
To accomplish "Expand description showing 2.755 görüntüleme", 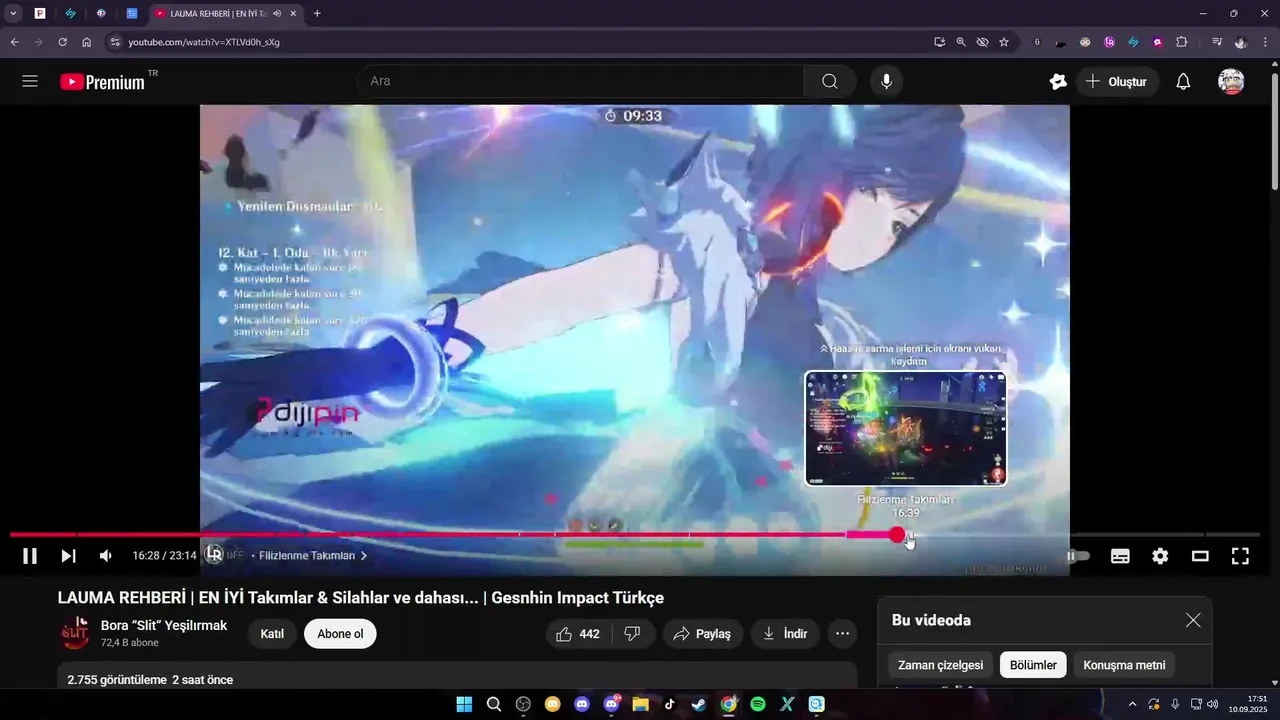I will 457,676.
